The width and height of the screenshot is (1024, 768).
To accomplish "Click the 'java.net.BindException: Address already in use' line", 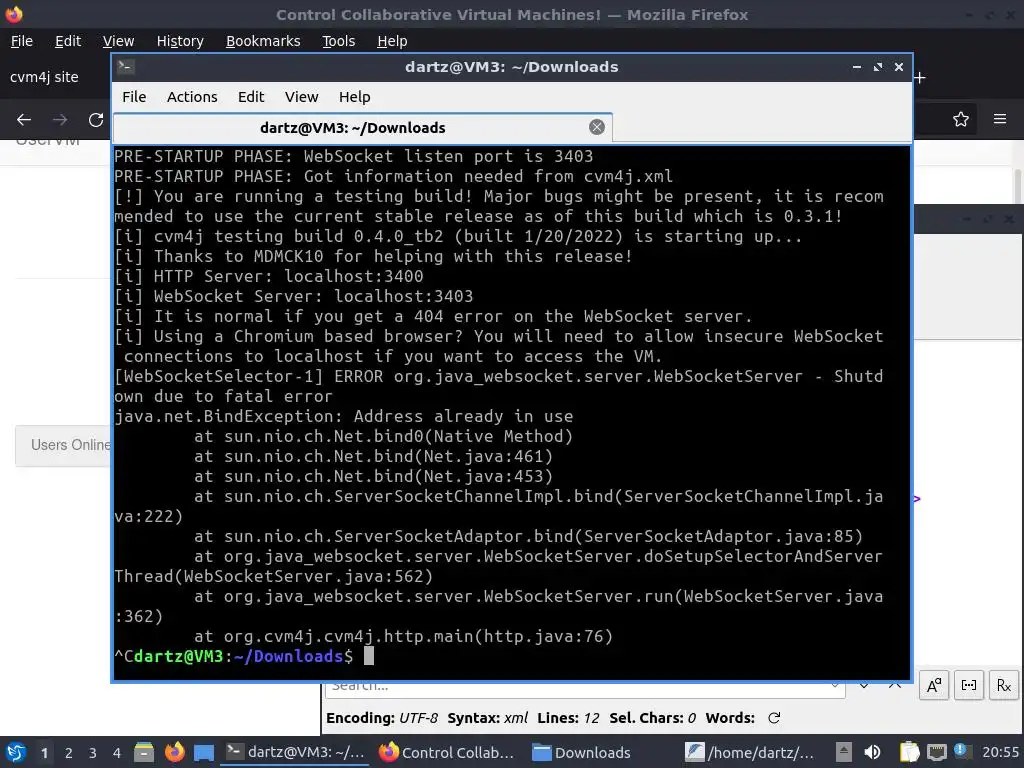I will point(344,416).
